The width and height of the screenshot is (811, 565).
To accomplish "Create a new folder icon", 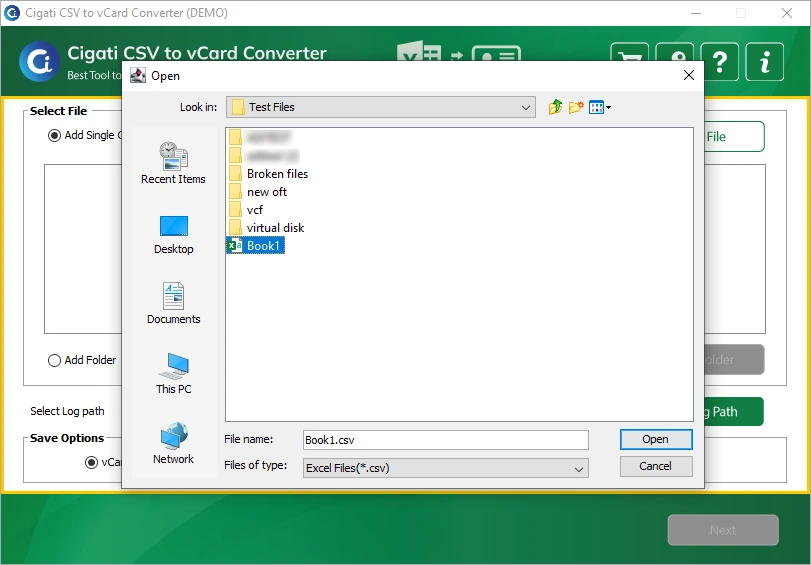I will tap(576, 107).
